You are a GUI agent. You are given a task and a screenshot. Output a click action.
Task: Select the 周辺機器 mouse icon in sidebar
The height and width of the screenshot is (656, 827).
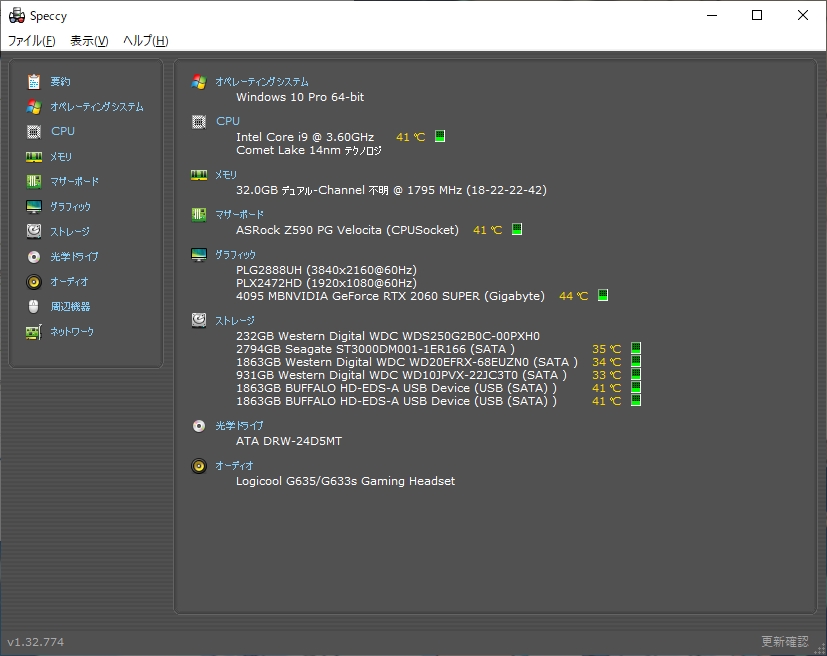click(x=34, y=306)
